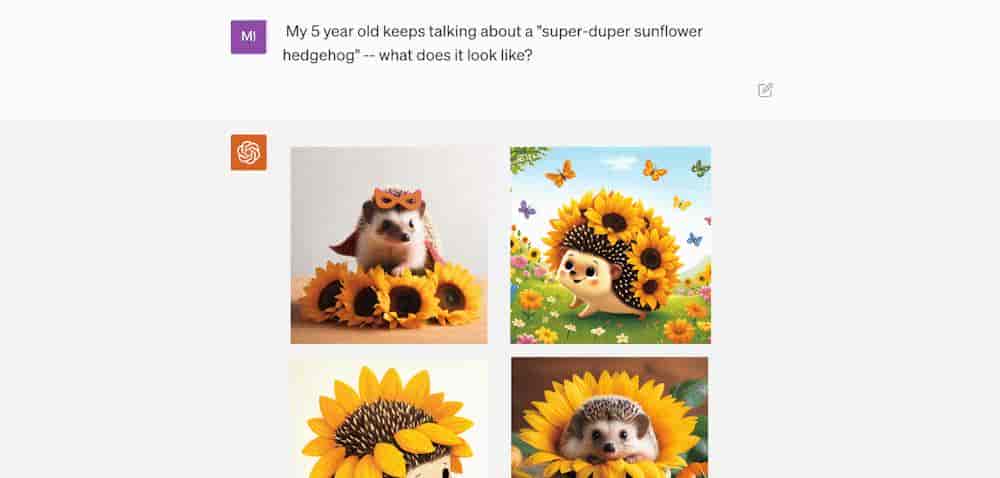Click the orange ChatGPT logo avatar

coord(249,152)
